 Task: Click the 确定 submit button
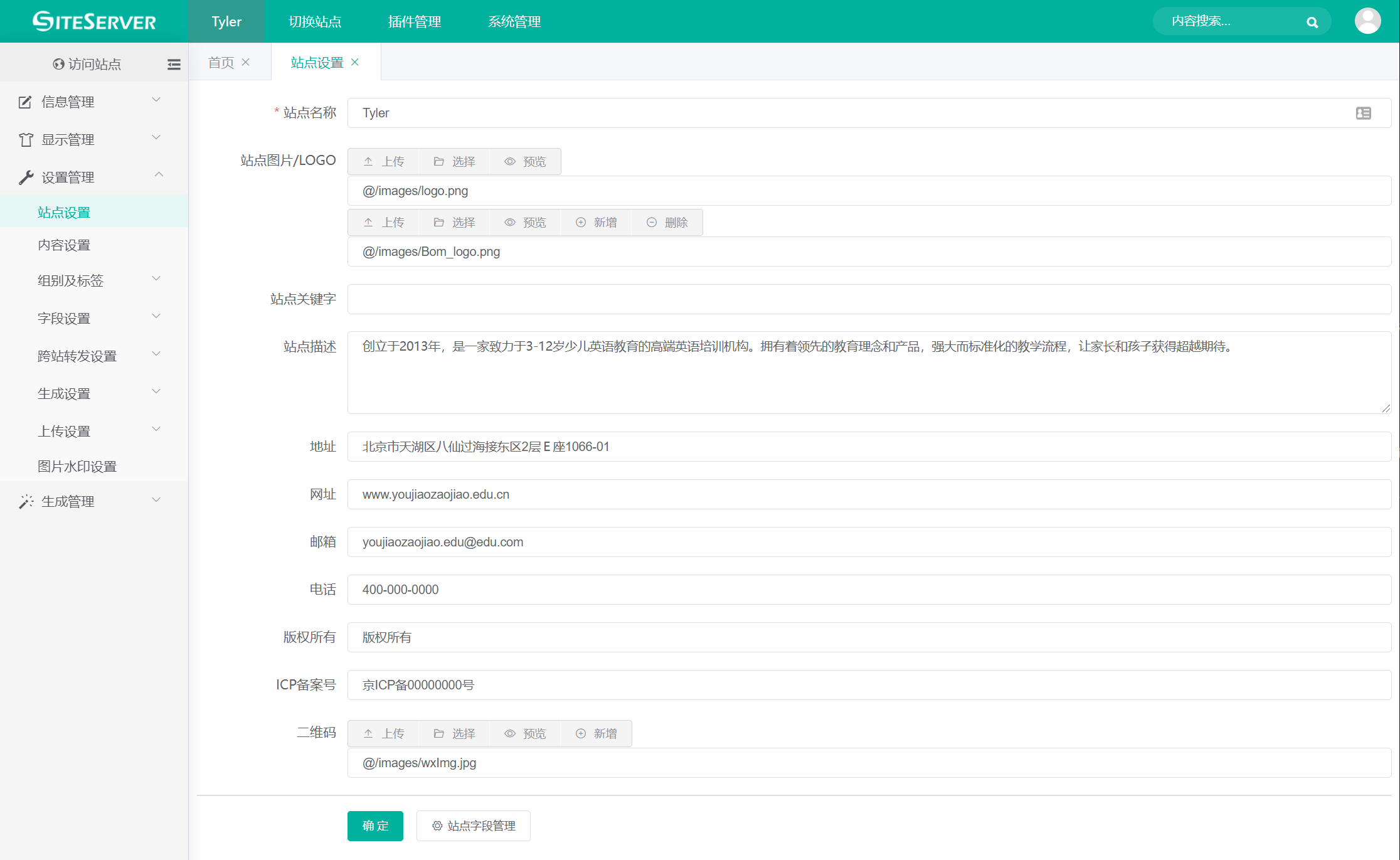click(375, 825)
